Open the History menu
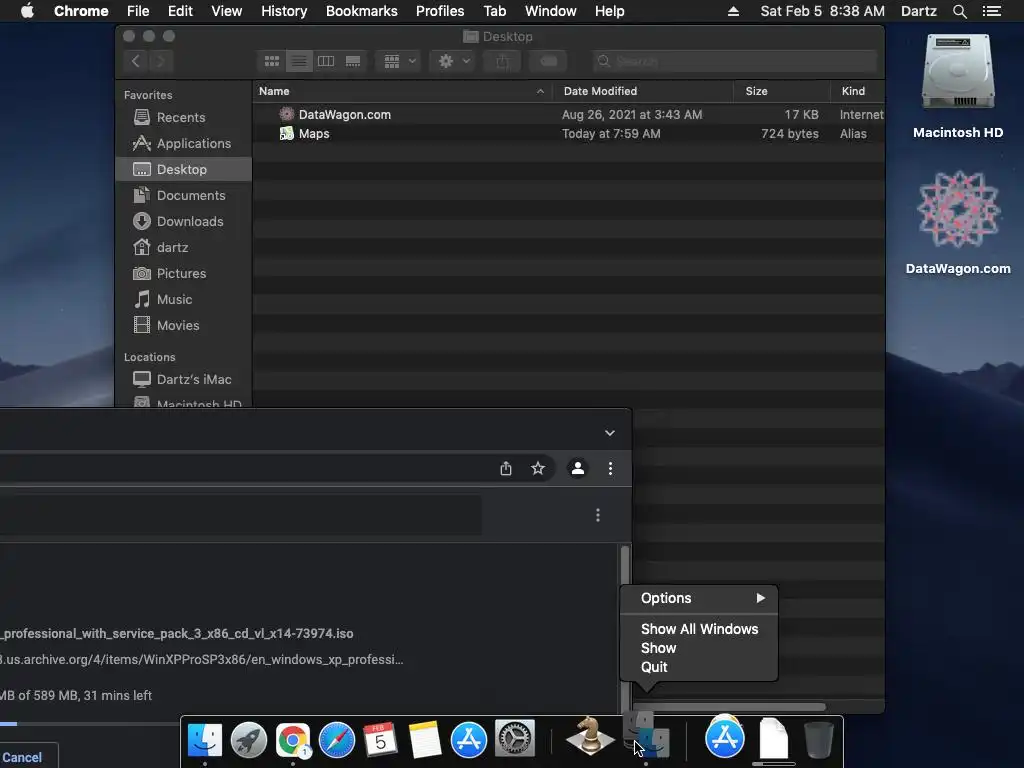Screen dimensions: 1024x768 pos(284,11)
